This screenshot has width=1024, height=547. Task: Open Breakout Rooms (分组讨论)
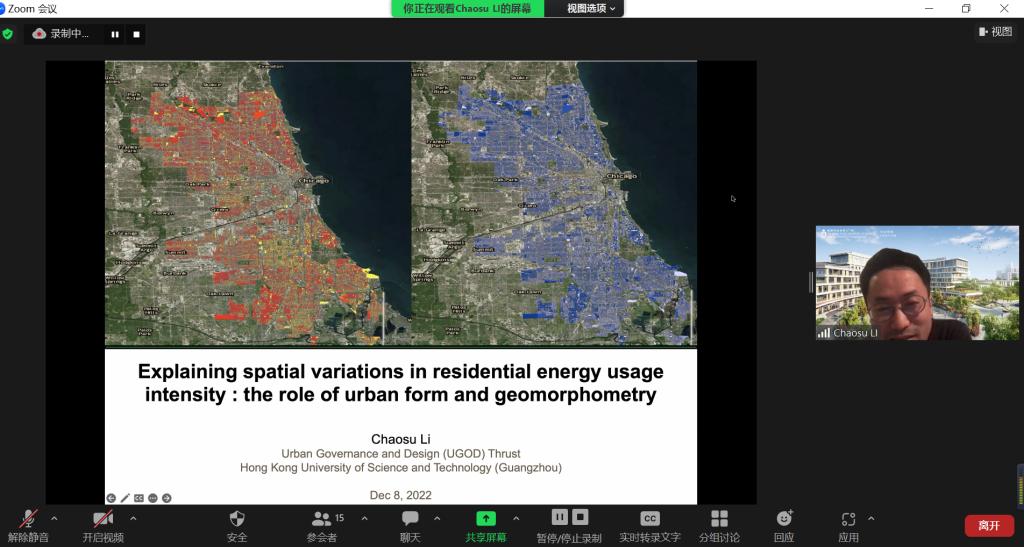pos(719,519)
